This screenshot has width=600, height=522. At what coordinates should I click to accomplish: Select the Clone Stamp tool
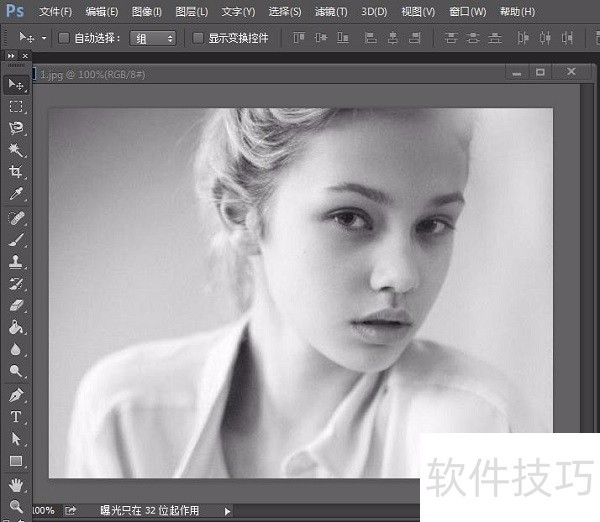click(x=16, y=262)
